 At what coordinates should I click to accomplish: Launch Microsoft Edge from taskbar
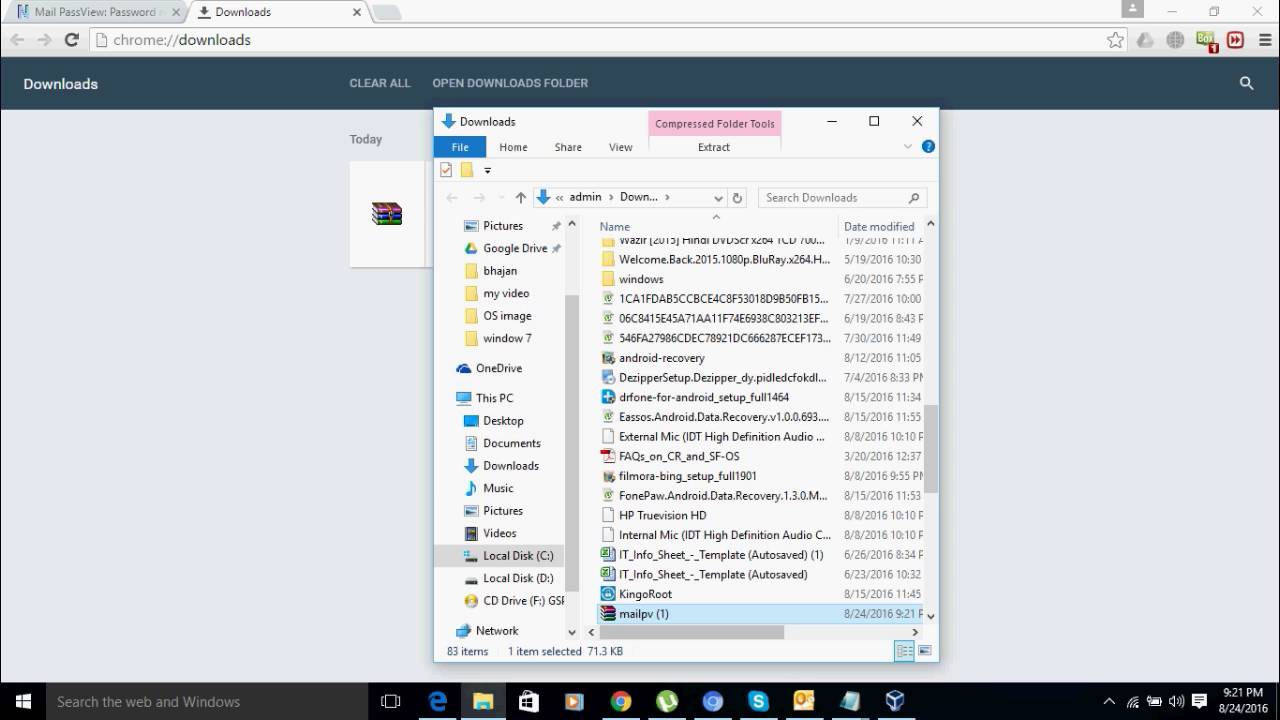pos(438,701)
